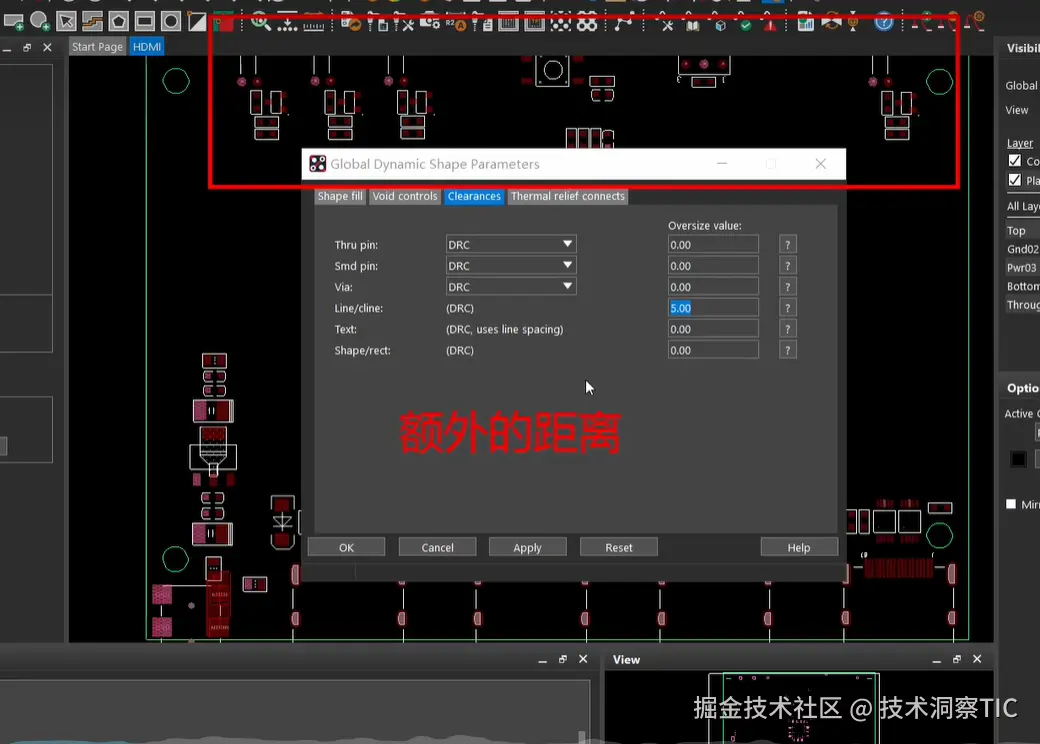Viewport: 1040px width, 744px height.
Task: Select the Pwr03 layer row in Visibility
Action: [1021, 267]
